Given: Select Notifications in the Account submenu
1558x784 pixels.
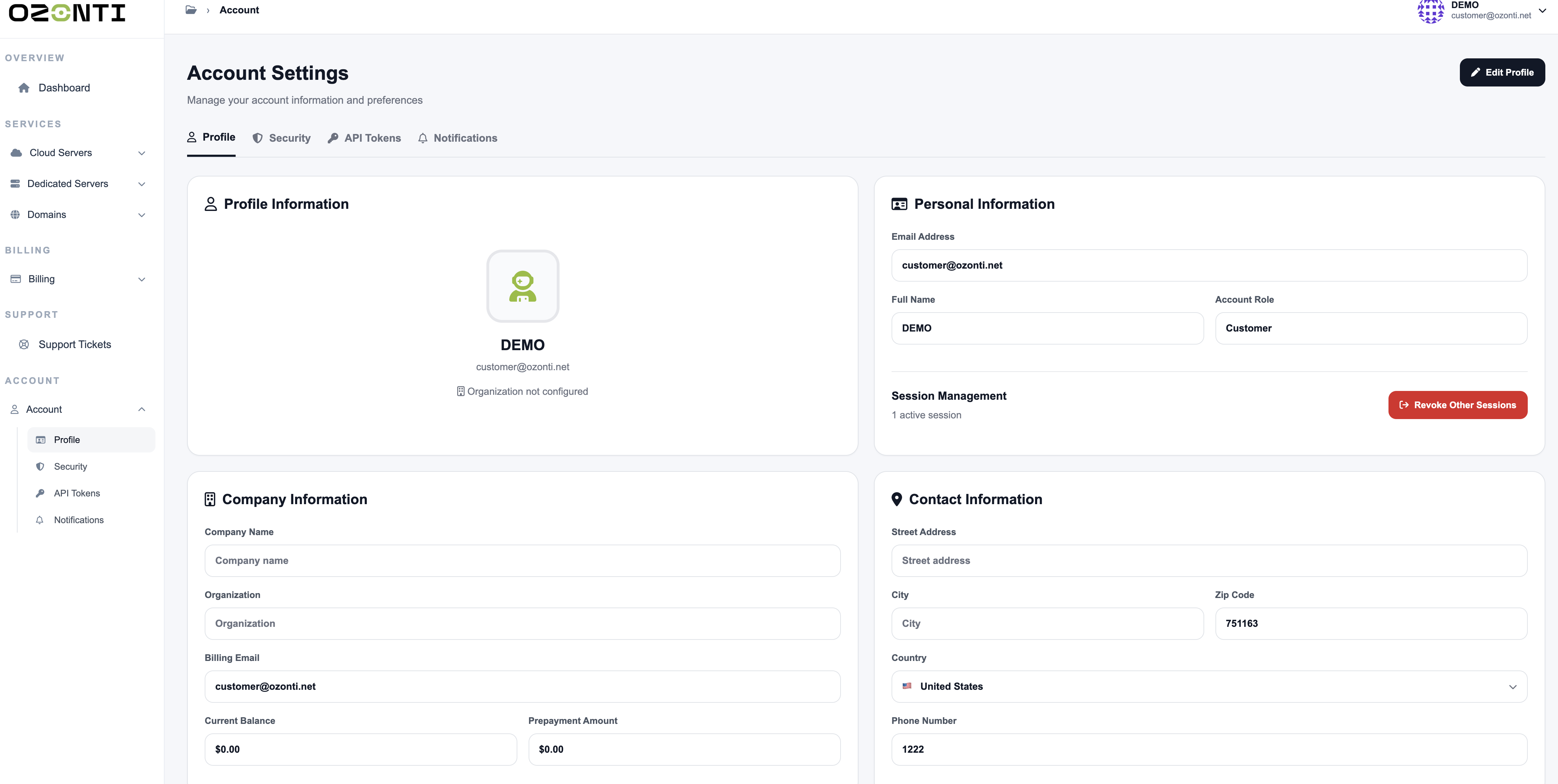Looking at the screenshot, I should coord(91,520).
